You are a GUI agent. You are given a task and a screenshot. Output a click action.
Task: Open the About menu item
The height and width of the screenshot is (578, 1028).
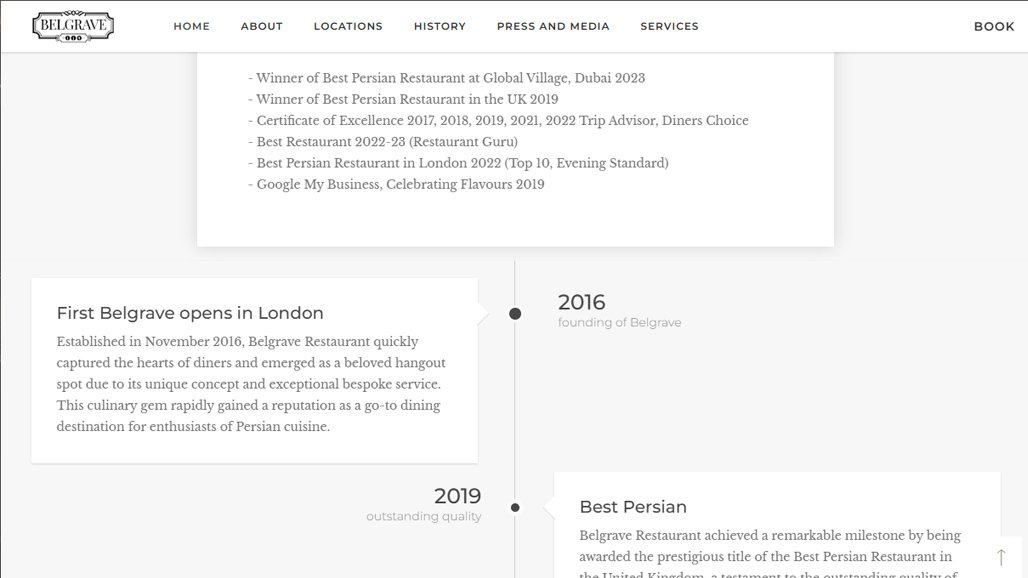pyautogui.click(x=261, y=26)
